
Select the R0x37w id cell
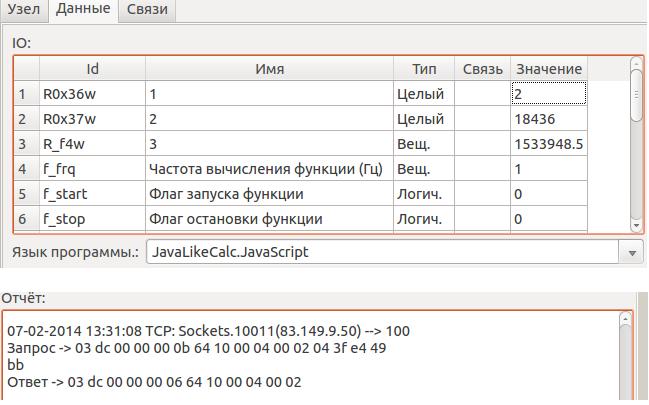pyautogui.click(x=92, y=119)
